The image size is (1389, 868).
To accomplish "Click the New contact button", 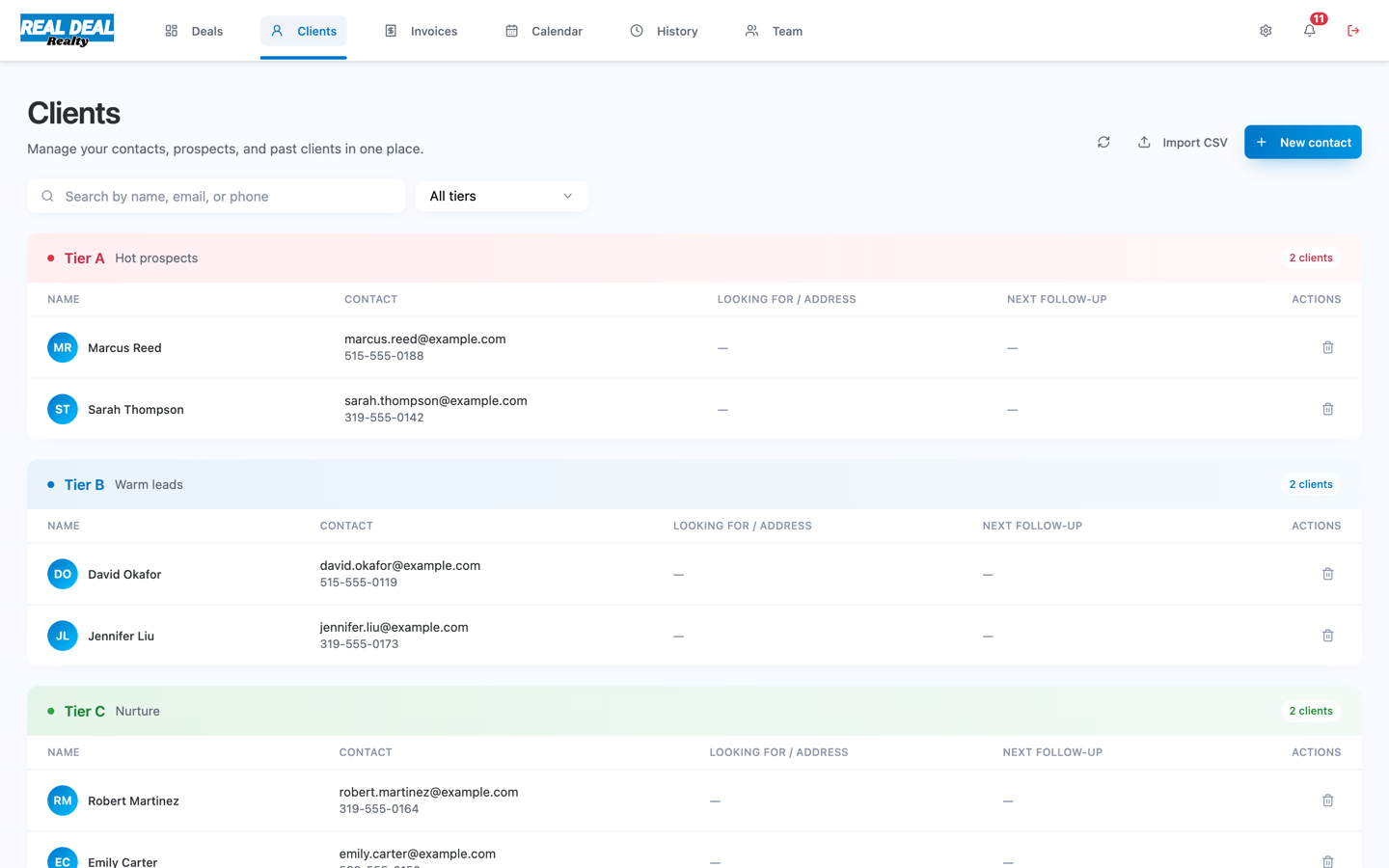I will point(1303,142).
